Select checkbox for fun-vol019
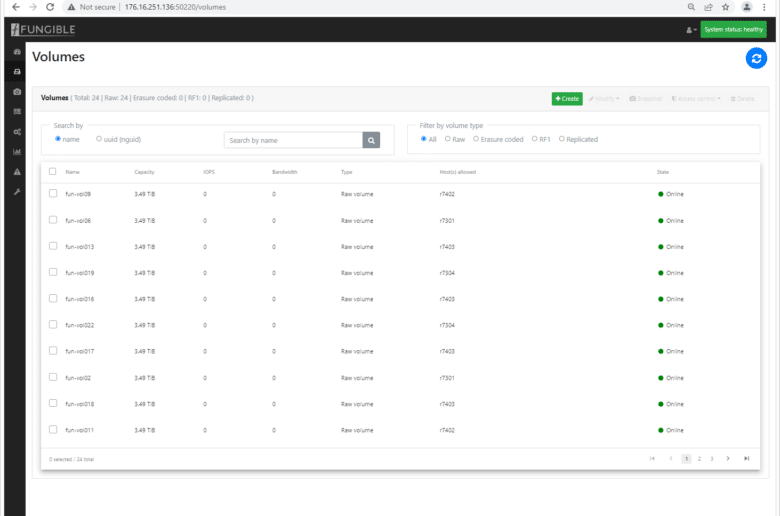Screen dimensions: 780x516 click(x=53, y=272)
